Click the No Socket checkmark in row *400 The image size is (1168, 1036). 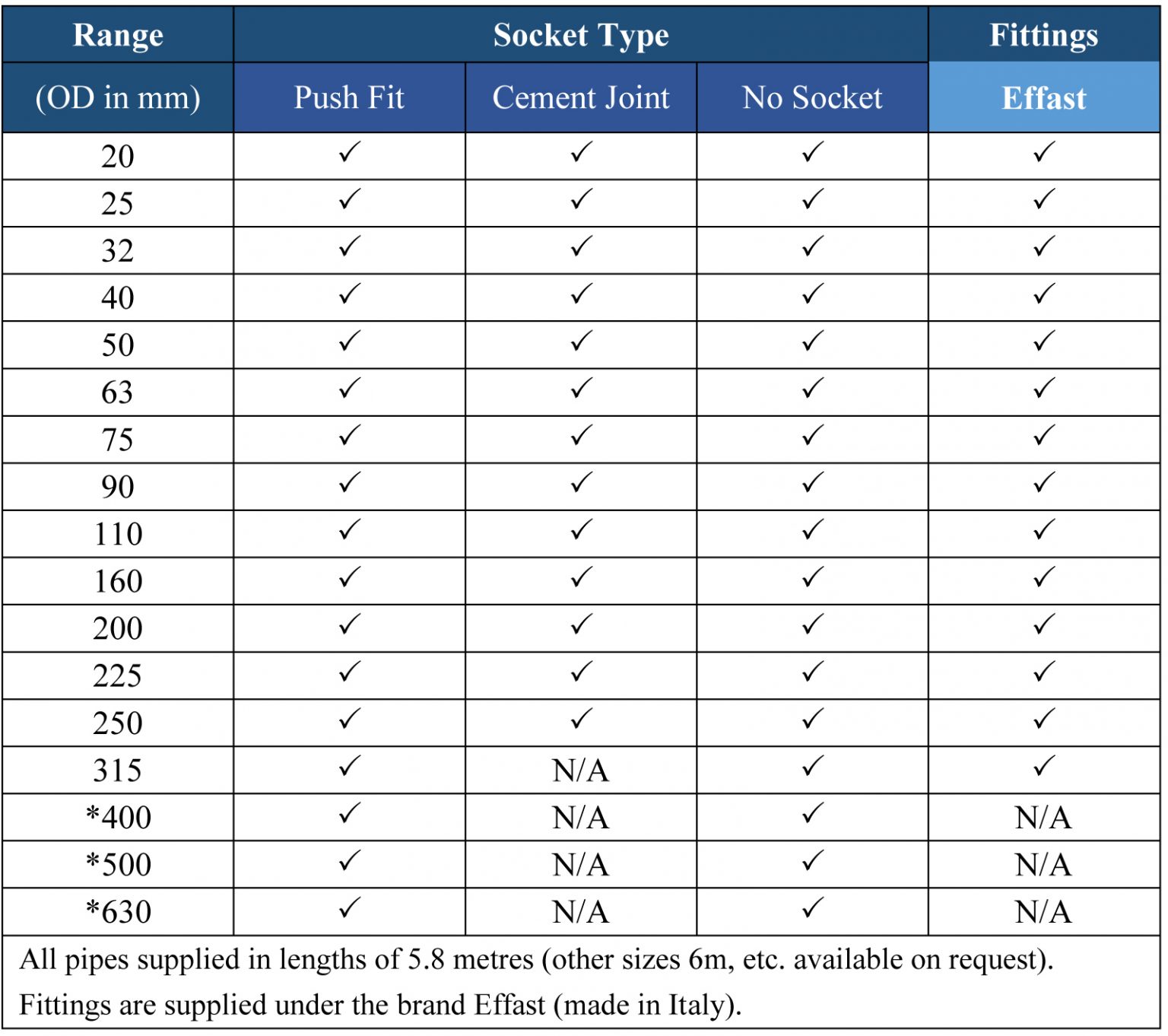point(812,815)
